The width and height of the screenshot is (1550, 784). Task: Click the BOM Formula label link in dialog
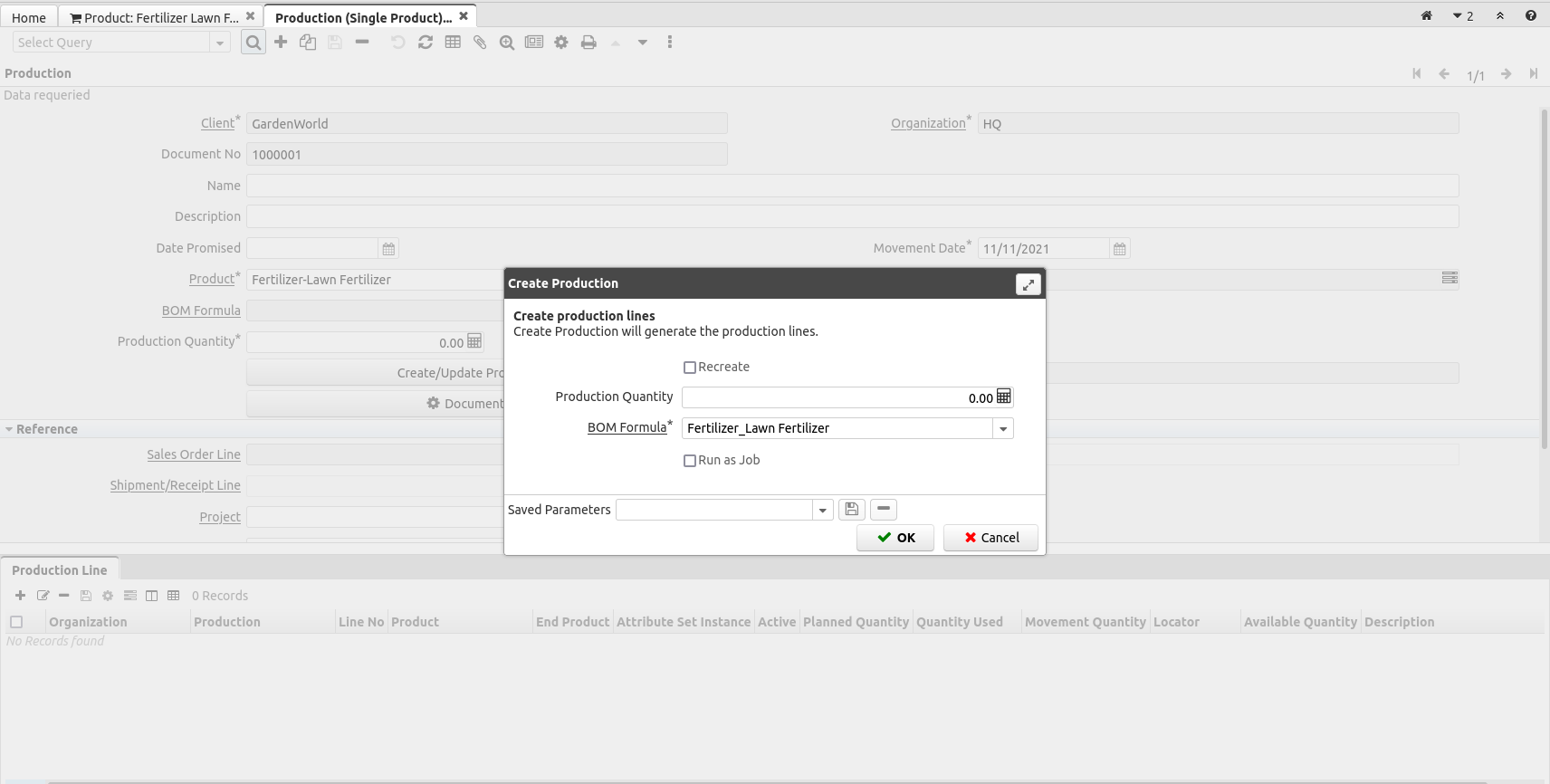tap(627, 427)
